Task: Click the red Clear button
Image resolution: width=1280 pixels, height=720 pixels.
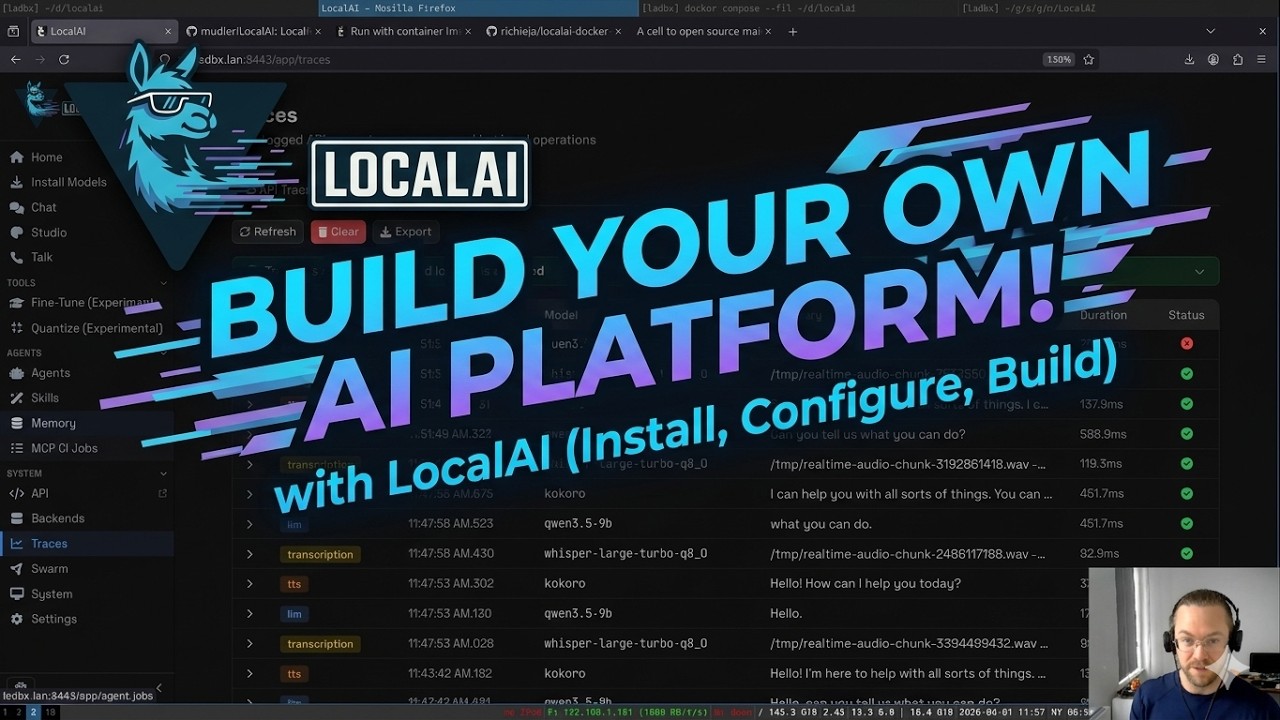Action: tap(338, 232)
